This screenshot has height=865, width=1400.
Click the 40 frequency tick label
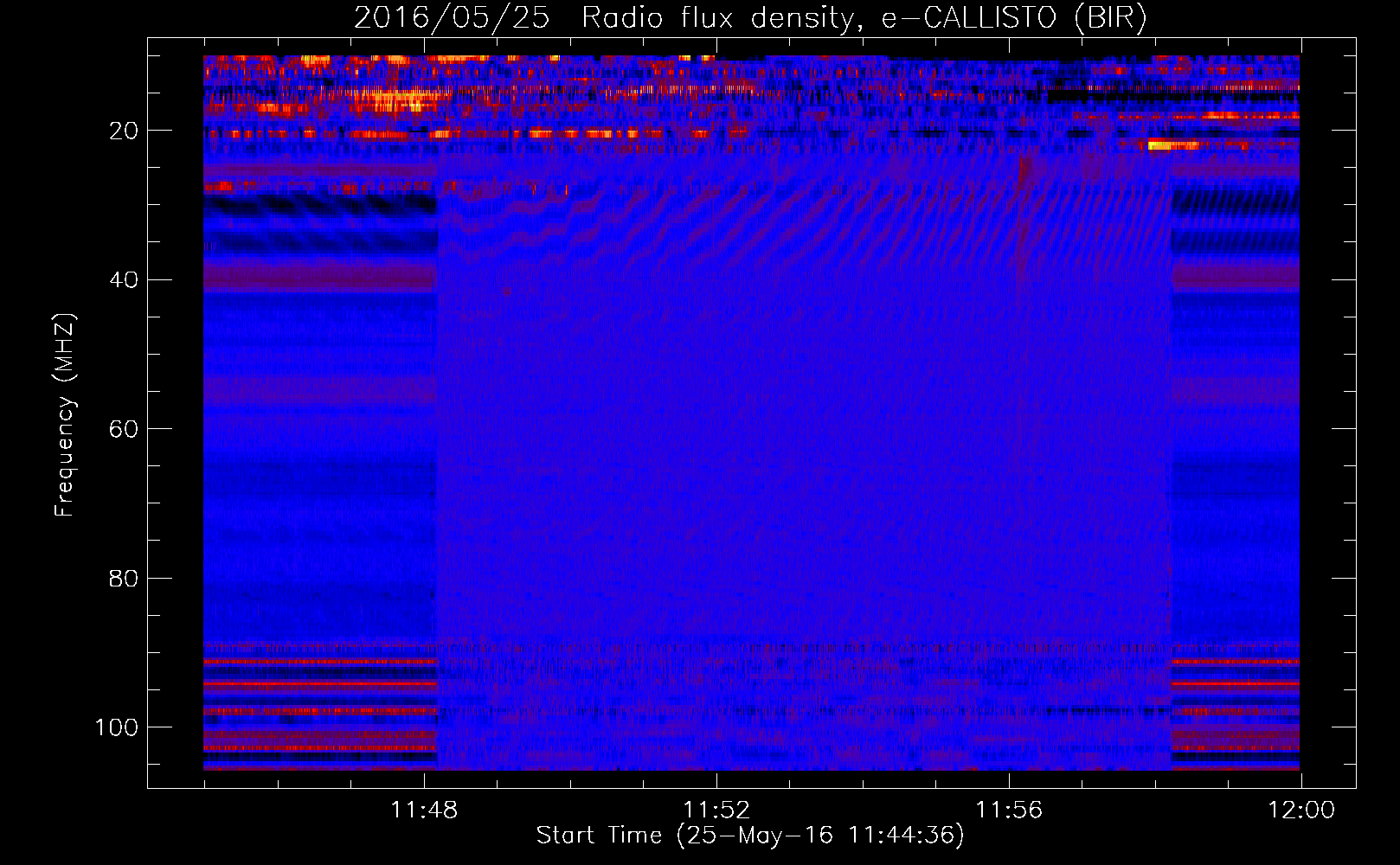pyautogui.click(x=124, y=280)
